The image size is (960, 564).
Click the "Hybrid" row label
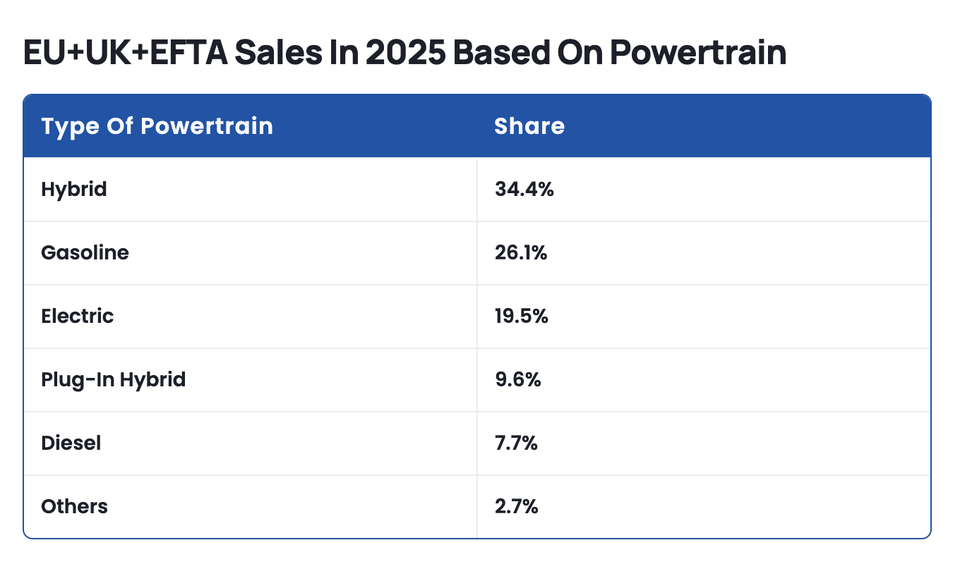[x=74, y=189]
